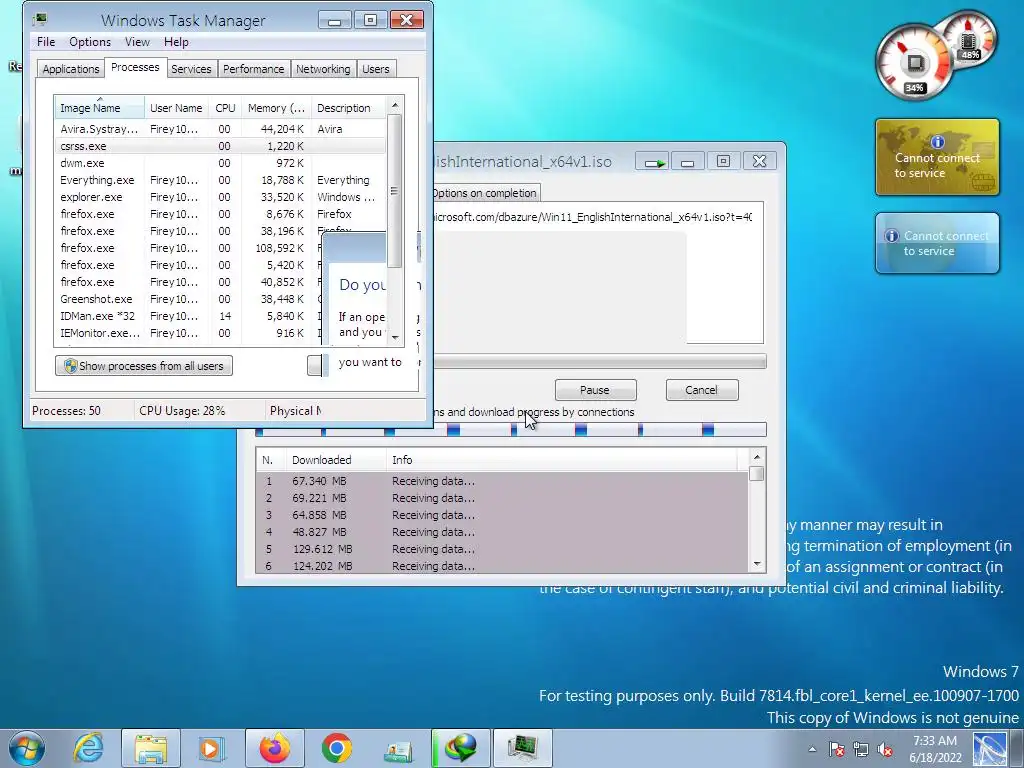This screenshot has height=768, width=1024.
Task: Switch to the Performance tab
Action: coord(253,69)
